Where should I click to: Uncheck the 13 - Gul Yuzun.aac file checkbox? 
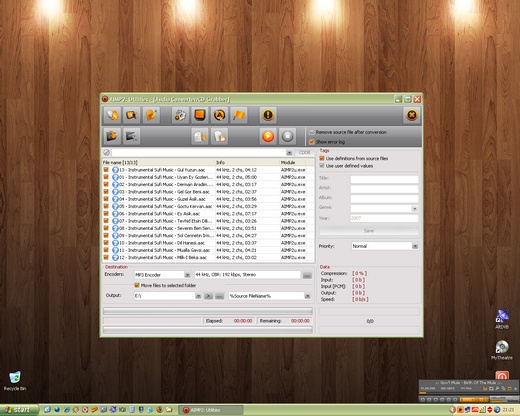(106, 170)
